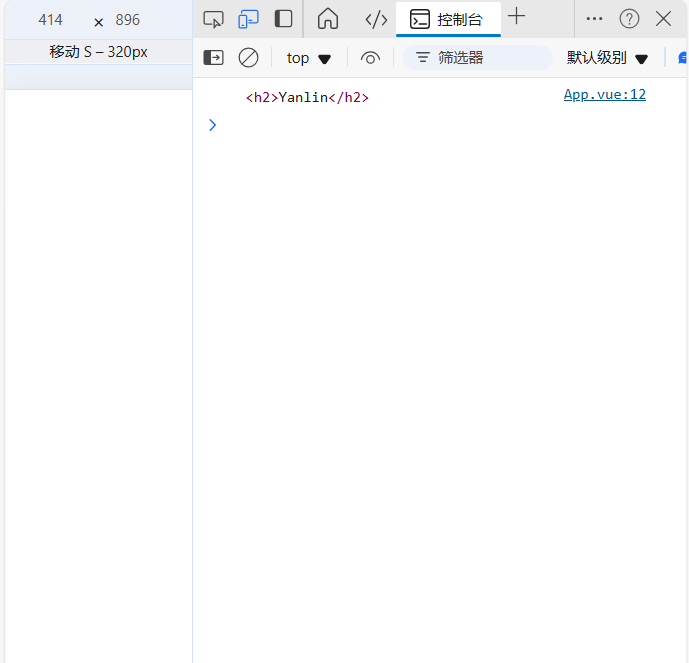Toggle device emulation mode
The image size is (689, 663).
coord(248,19)
